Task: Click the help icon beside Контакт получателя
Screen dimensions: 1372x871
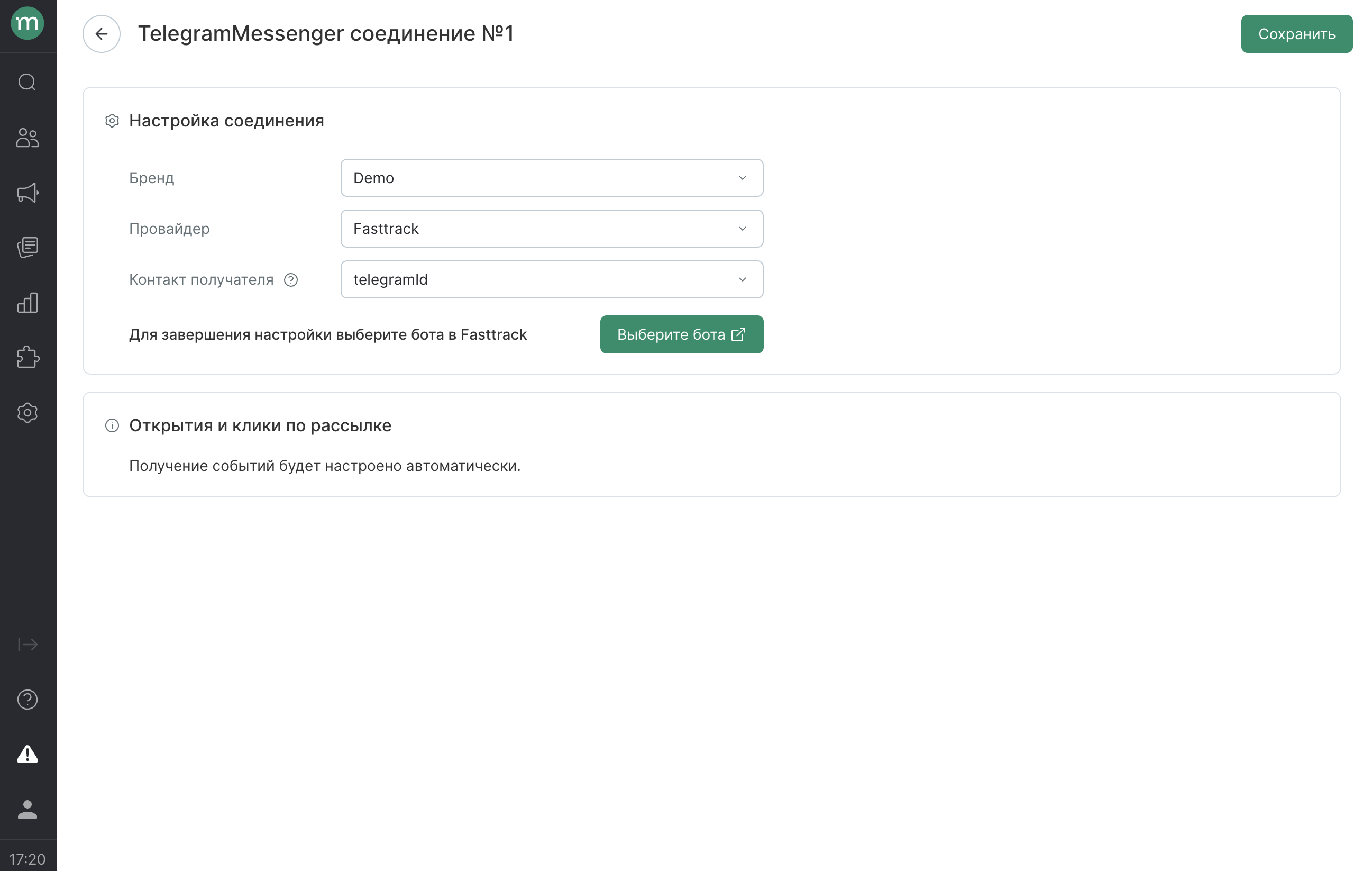Action: tap(290, 280)
